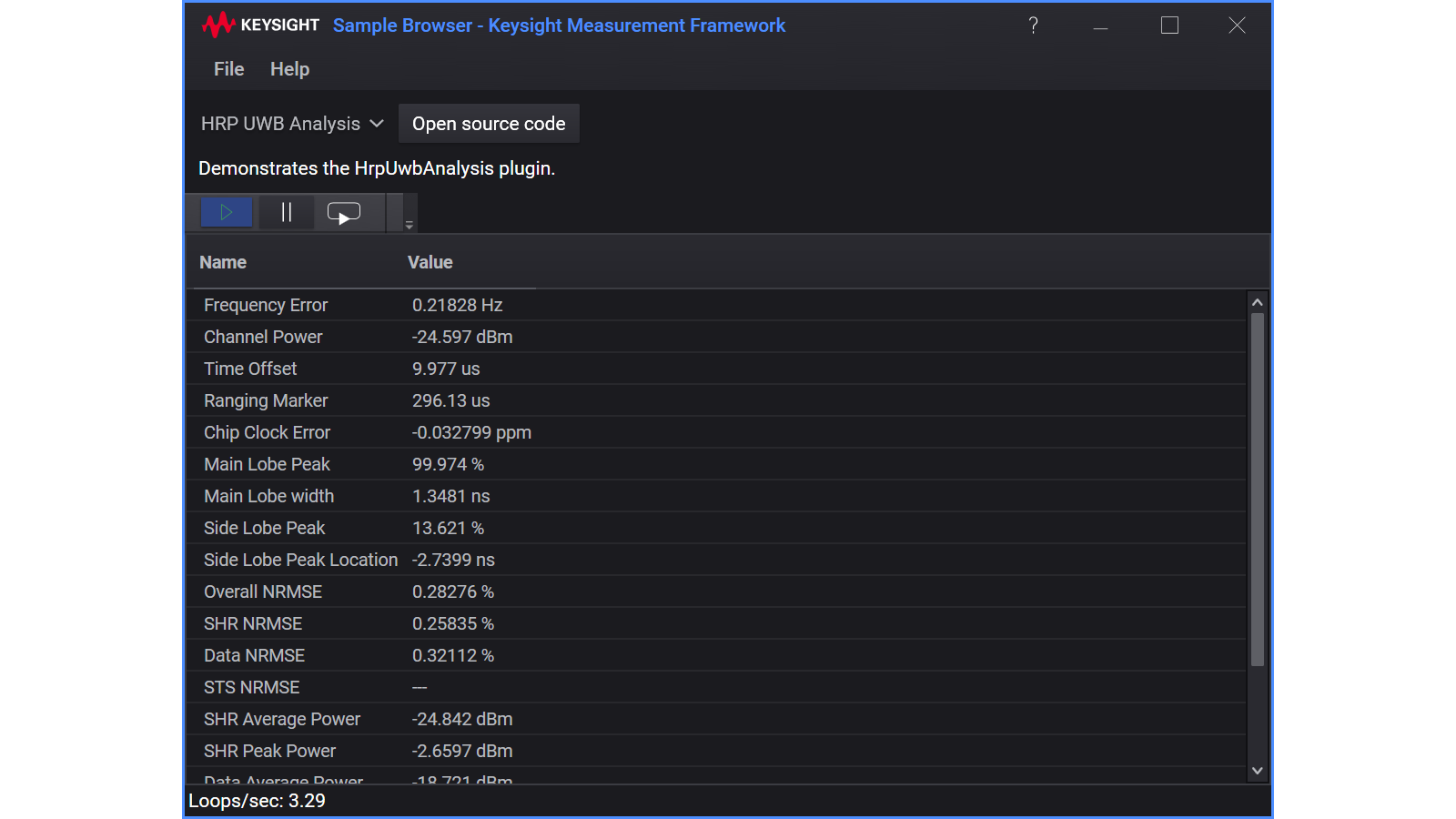
Task: Click the question mark help icon
Action: click(x=1033, y=25)
